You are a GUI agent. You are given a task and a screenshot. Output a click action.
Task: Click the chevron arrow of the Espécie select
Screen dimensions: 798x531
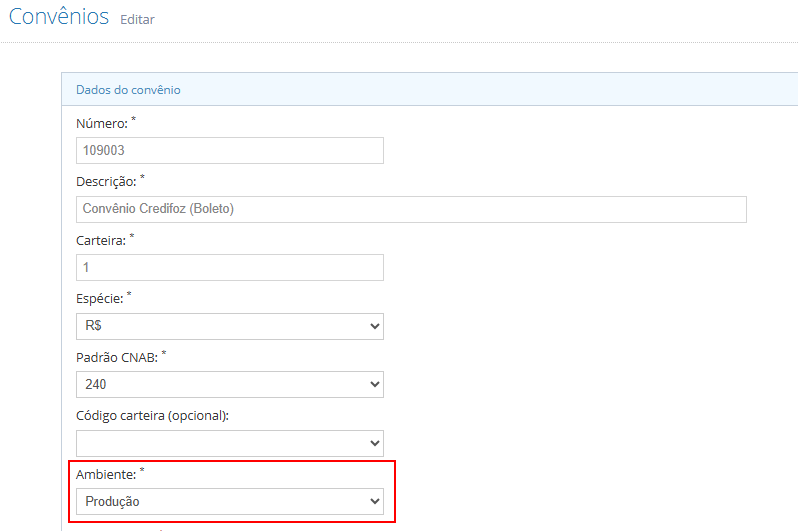(x=375, y=326)
